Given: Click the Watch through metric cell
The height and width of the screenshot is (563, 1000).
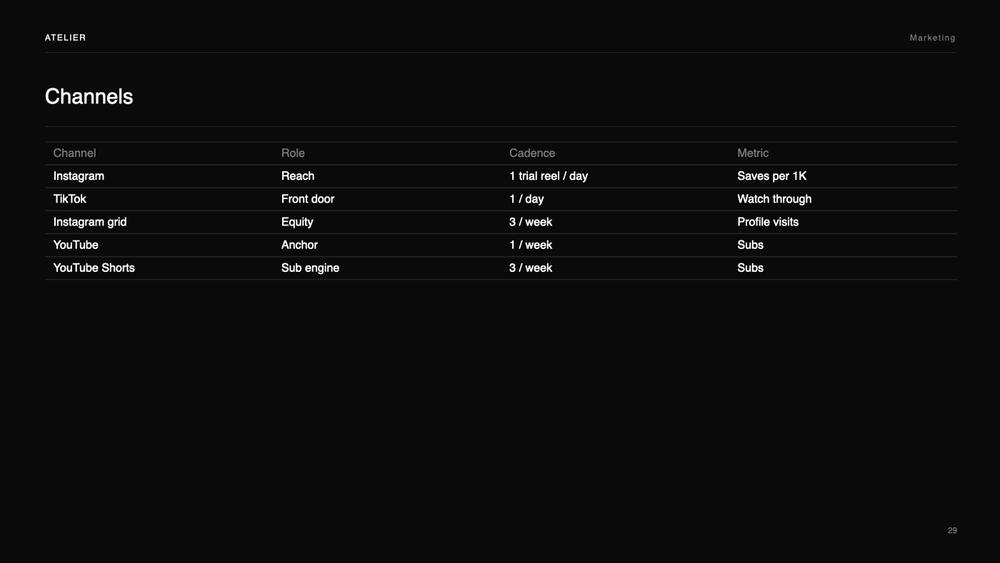Looking at the screenshot, I should point(774,199).
